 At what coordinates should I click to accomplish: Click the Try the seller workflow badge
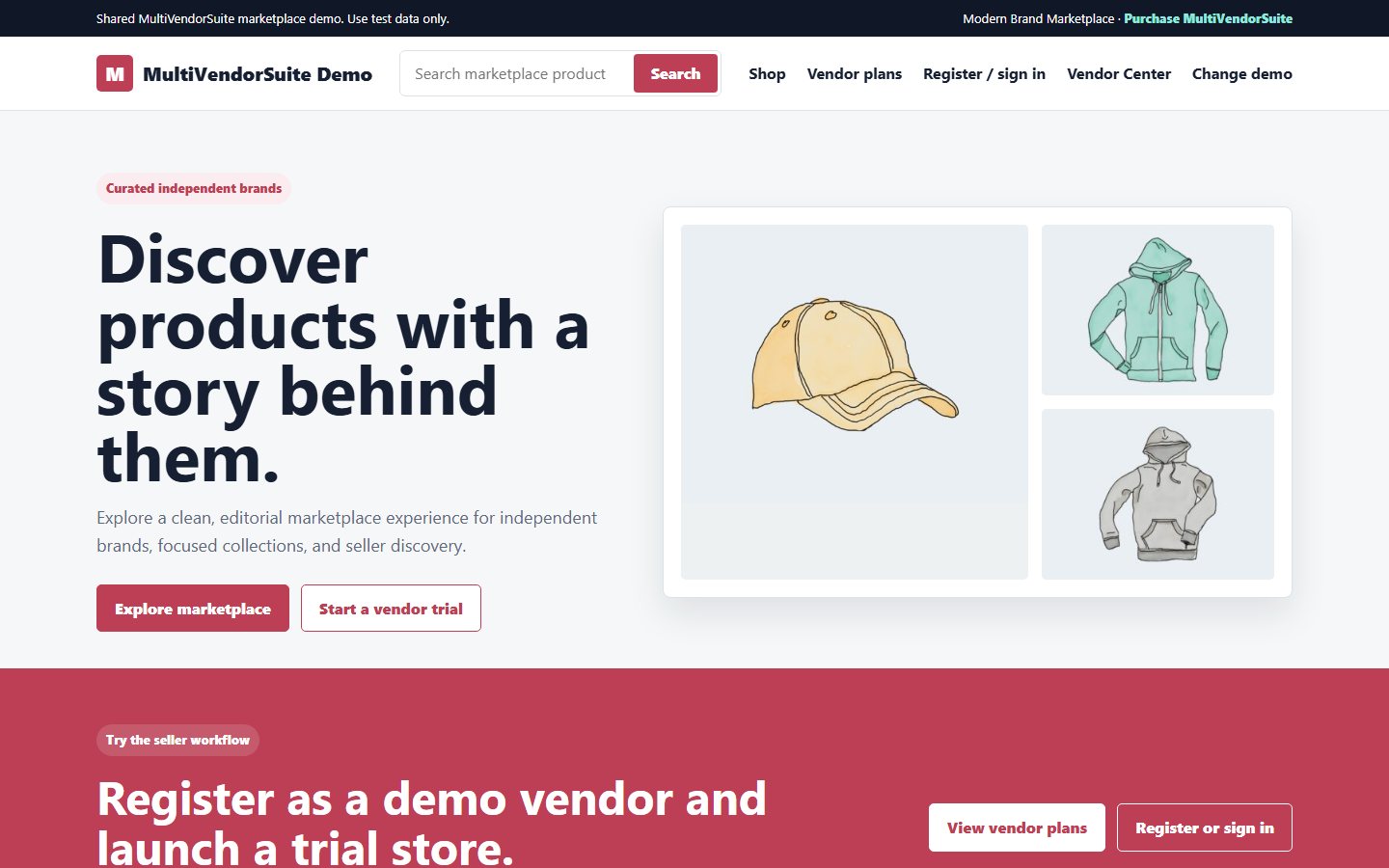pyautogui.click(x=177, y=740)
